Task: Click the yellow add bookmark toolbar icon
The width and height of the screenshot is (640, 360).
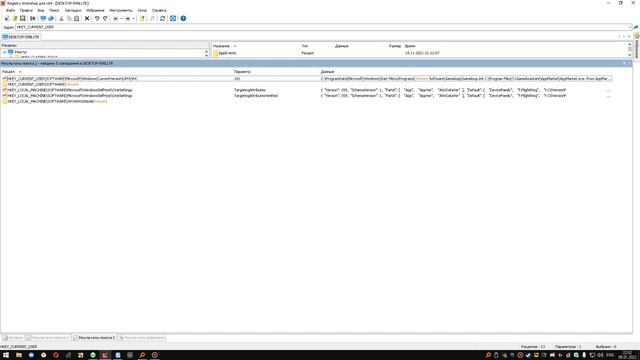Action: tap(142, 18)
